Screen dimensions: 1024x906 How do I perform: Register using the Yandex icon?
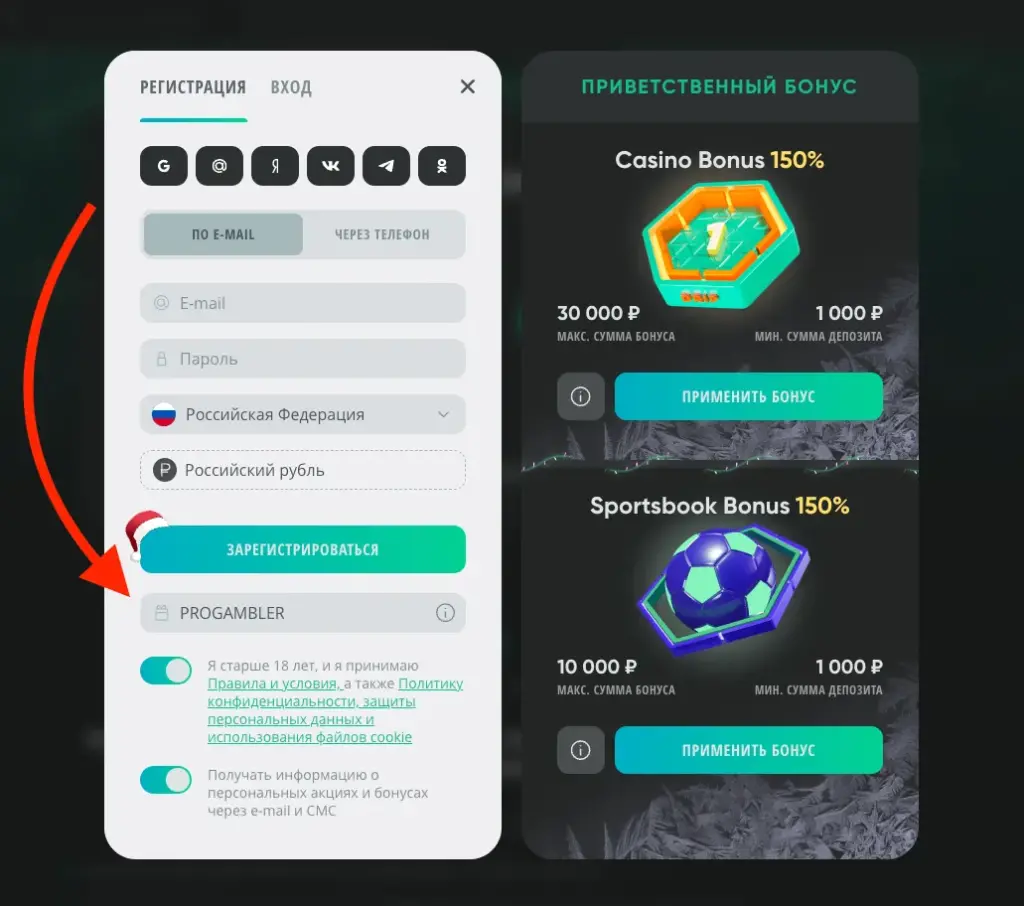point(275,166)
